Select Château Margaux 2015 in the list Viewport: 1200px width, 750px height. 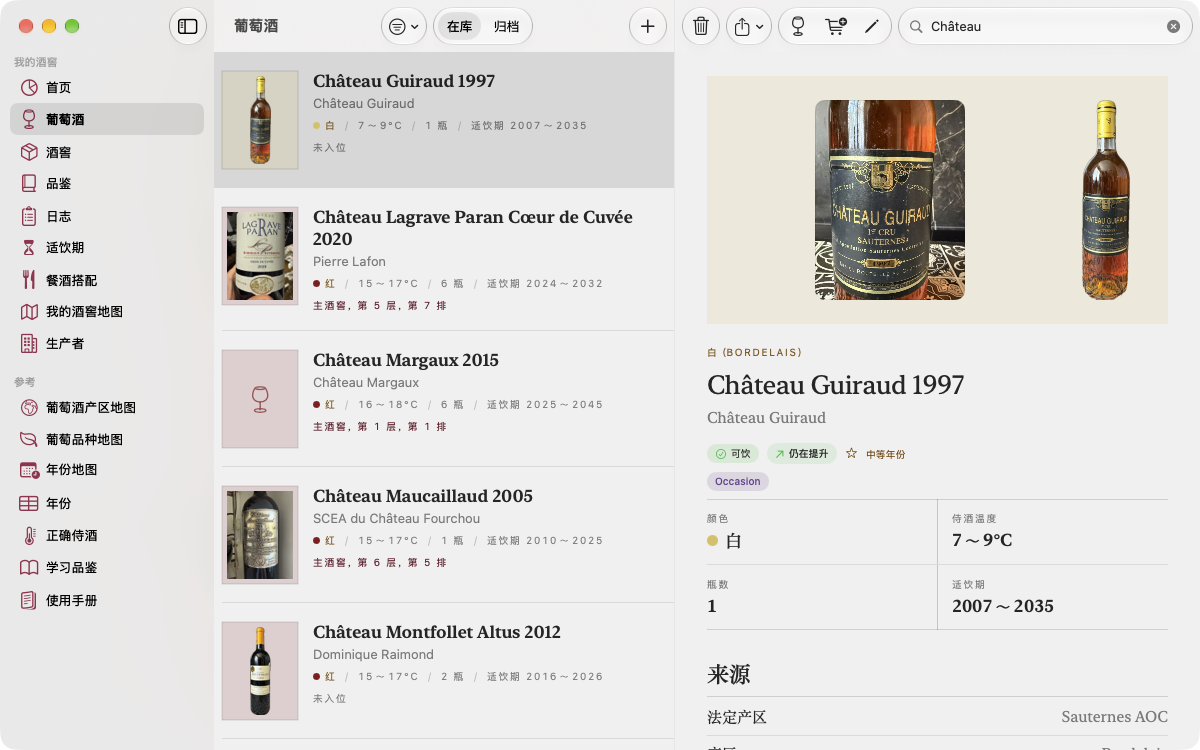[444, 399]
